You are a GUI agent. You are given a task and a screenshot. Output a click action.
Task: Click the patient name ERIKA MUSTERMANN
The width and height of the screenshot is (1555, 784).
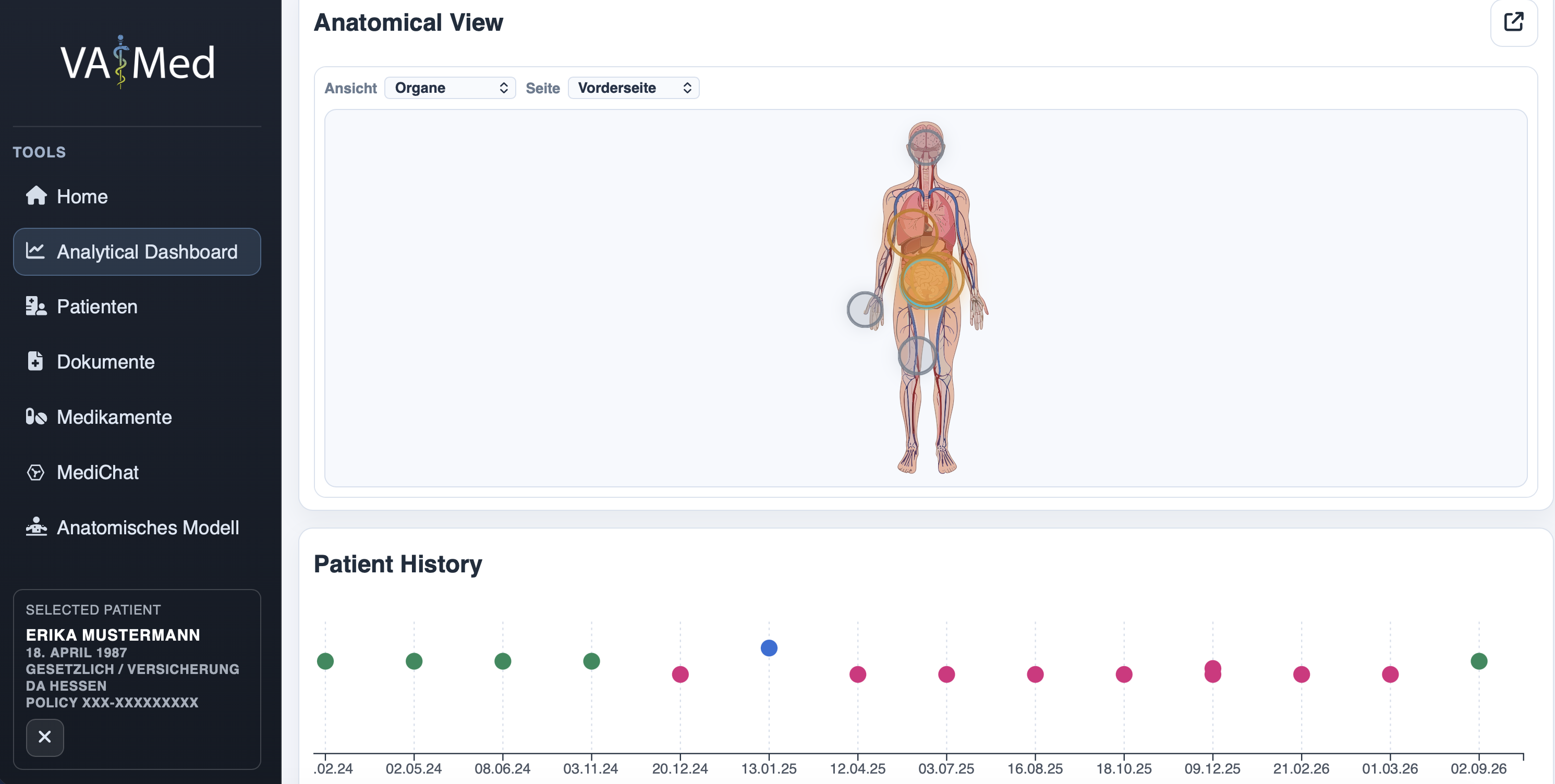coord(113,635)
